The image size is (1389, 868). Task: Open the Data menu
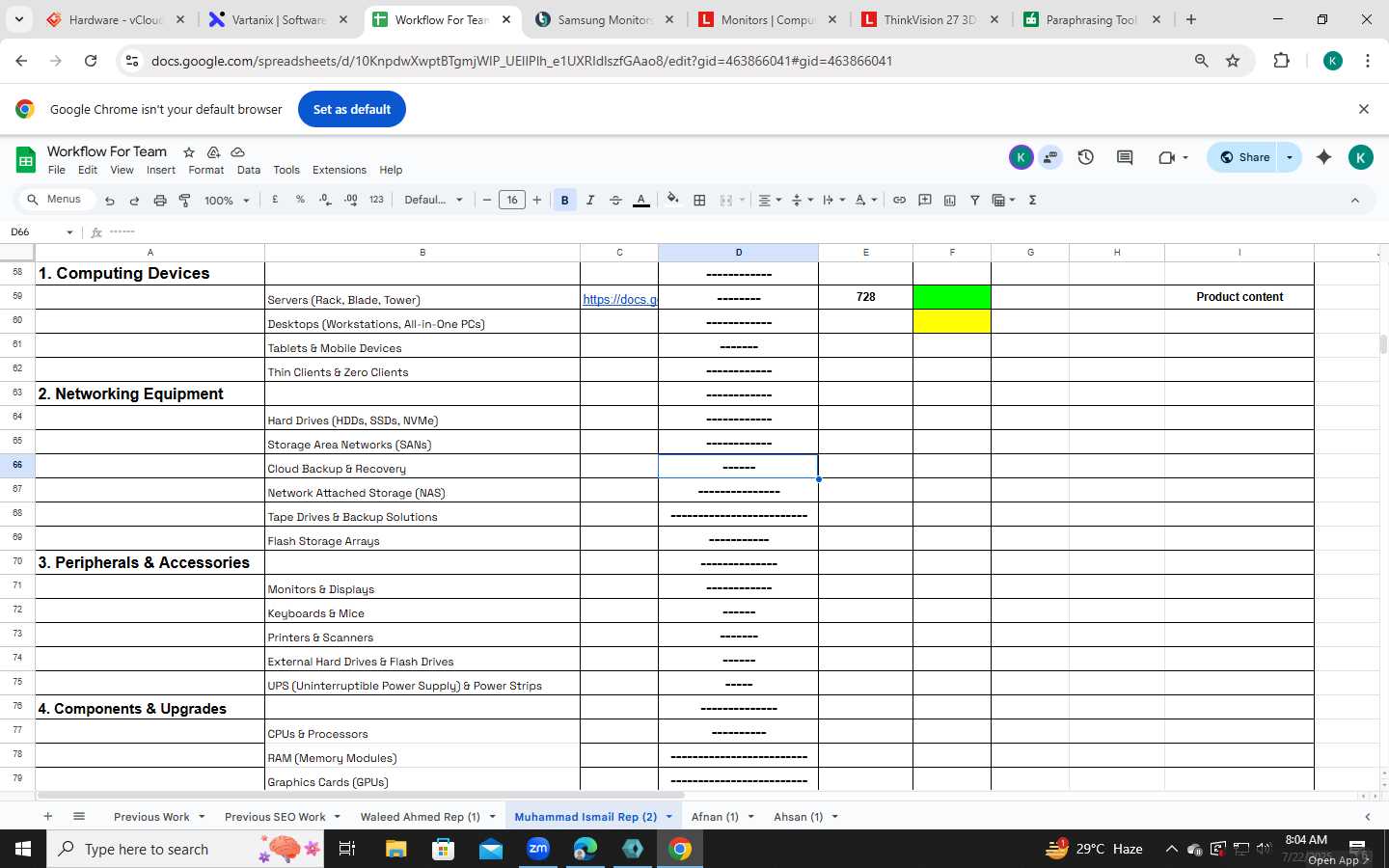[x=249, y=170]
